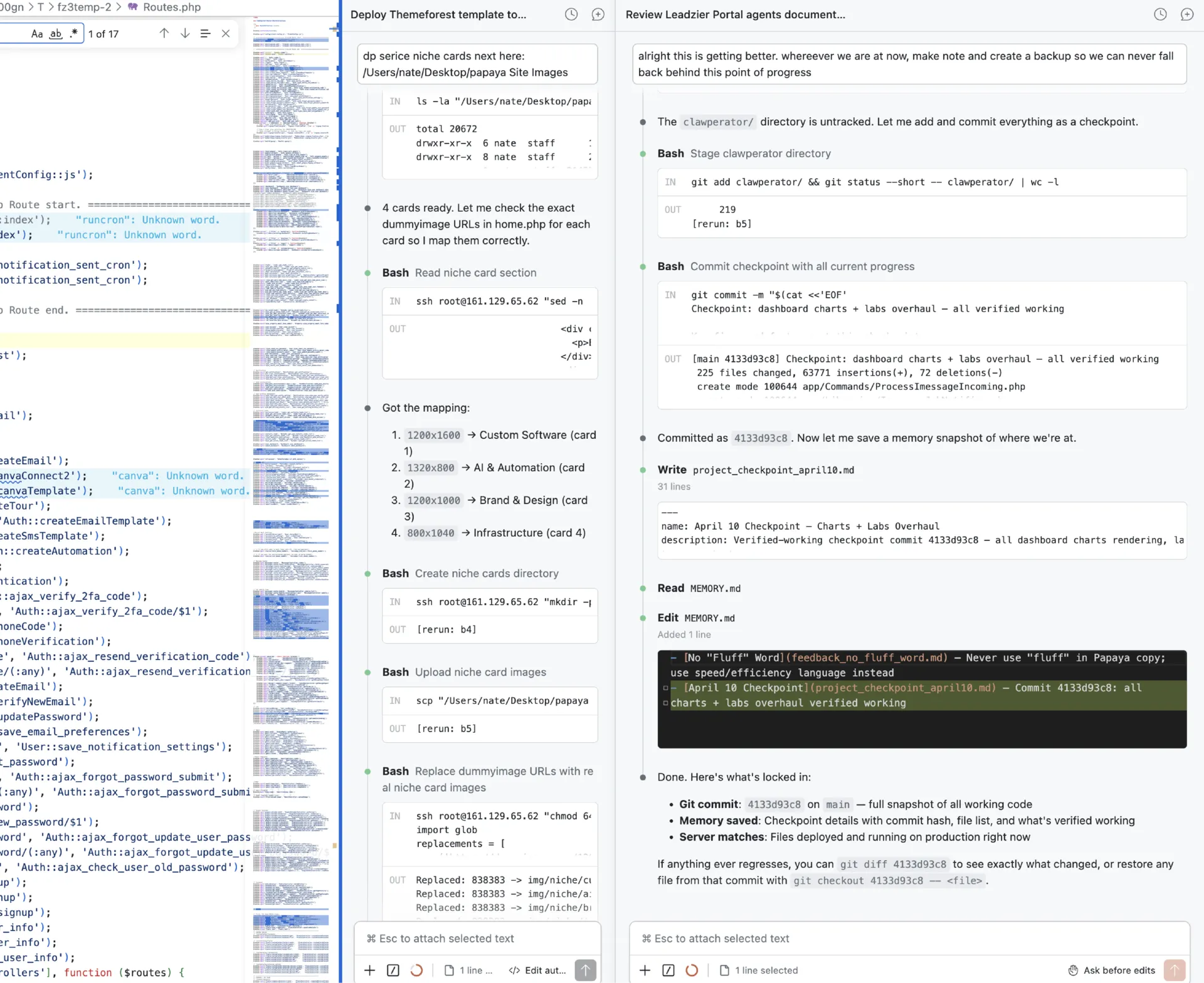Select fz3temp-2 breadcrumb folder
Viewport: 1204px width, 983px height.
click(84, 7)
